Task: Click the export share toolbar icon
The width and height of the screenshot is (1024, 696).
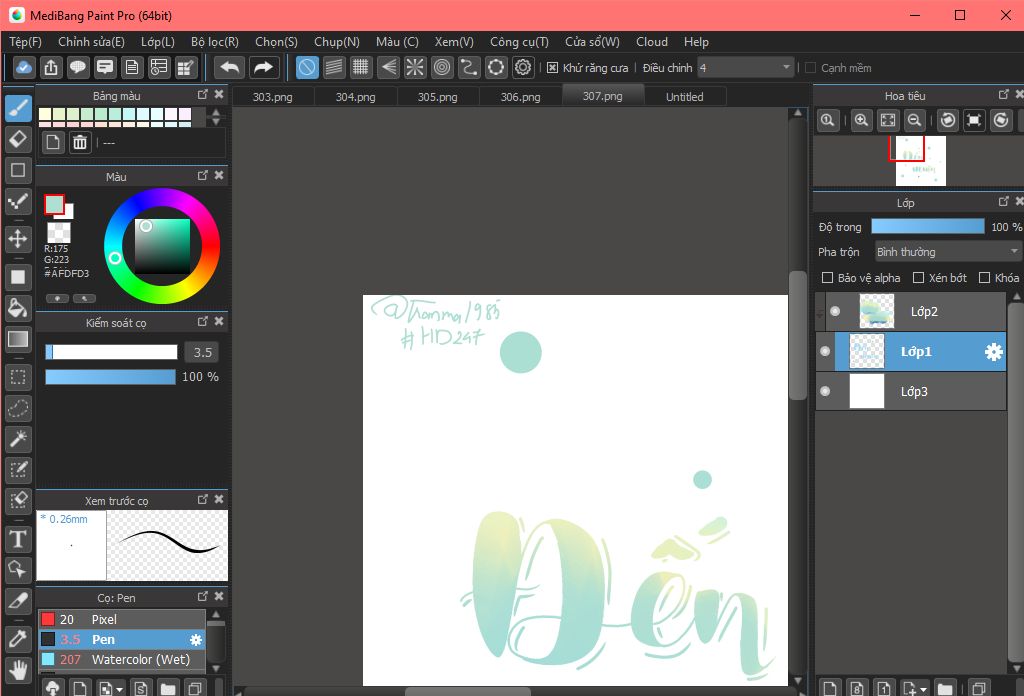Action: click(51, 67)
